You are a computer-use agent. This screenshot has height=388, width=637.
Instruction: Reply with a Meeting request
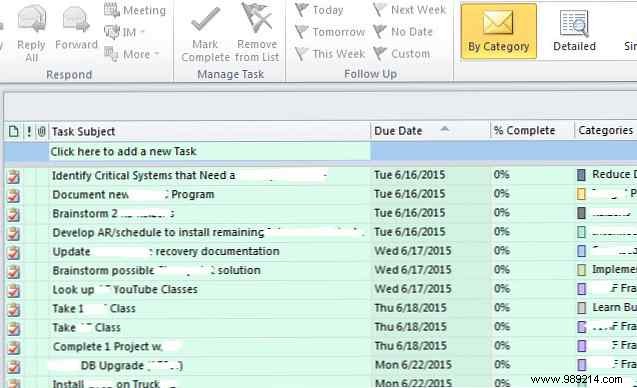(x=135, y=10)
